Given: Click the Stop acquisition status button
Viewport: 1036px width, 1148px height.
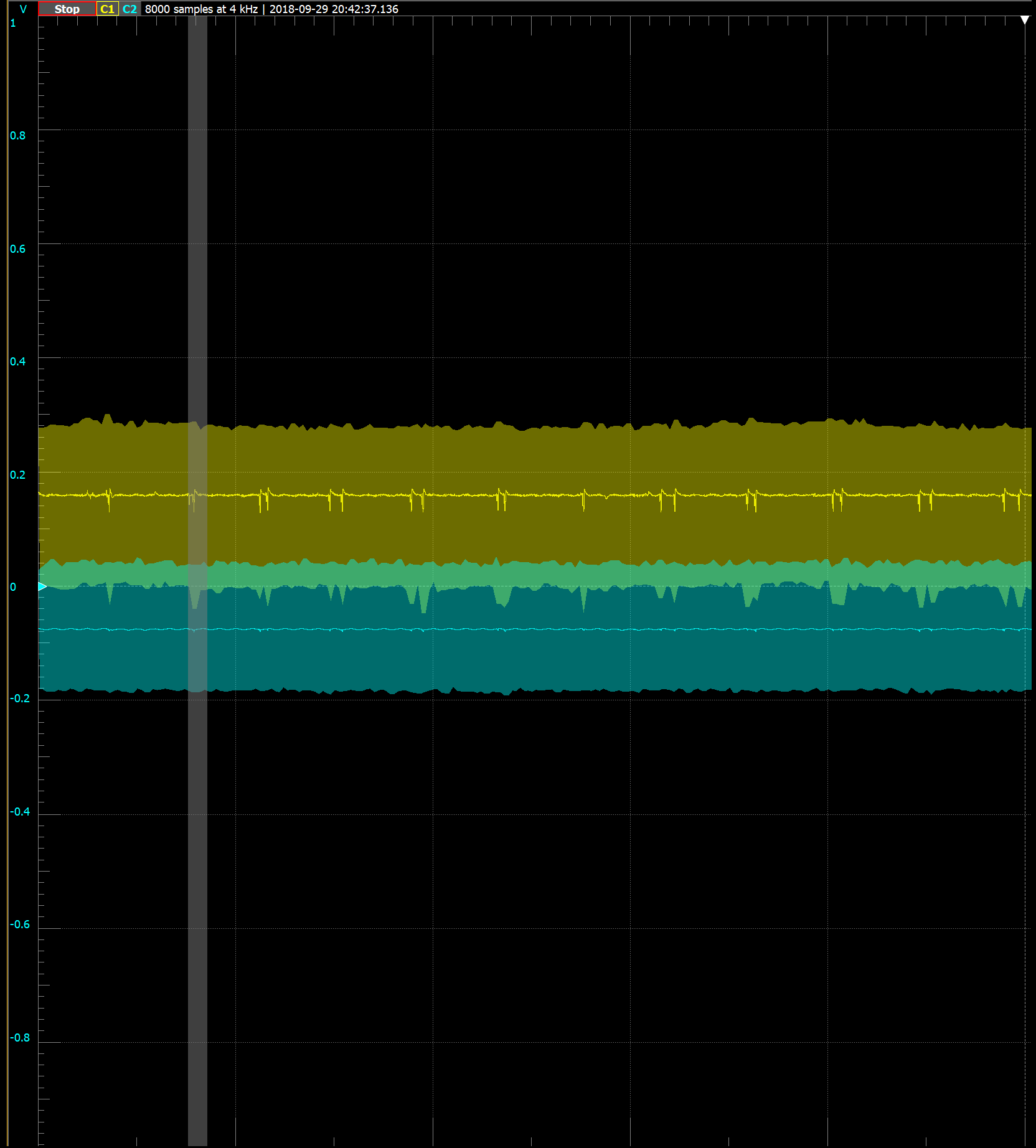Looking at the screenshot, I should click(67, 9).
